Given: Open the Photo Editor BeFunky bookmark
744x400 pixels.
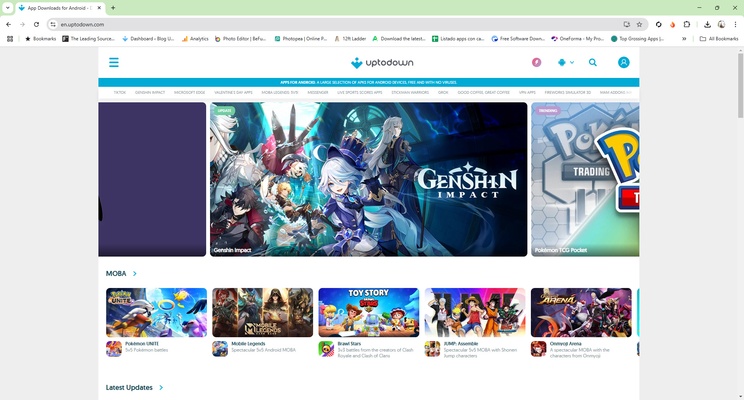Looking at the screenshot, I should (x=241, y=39).
